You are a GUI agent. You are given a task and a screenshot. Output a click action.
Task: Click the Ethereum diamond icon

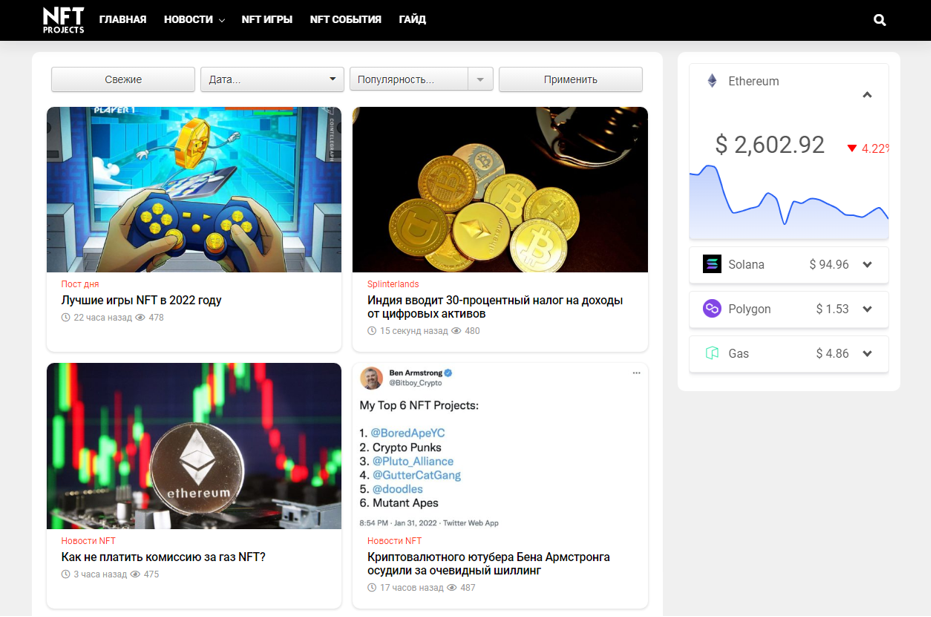click(x=712, y=81)
